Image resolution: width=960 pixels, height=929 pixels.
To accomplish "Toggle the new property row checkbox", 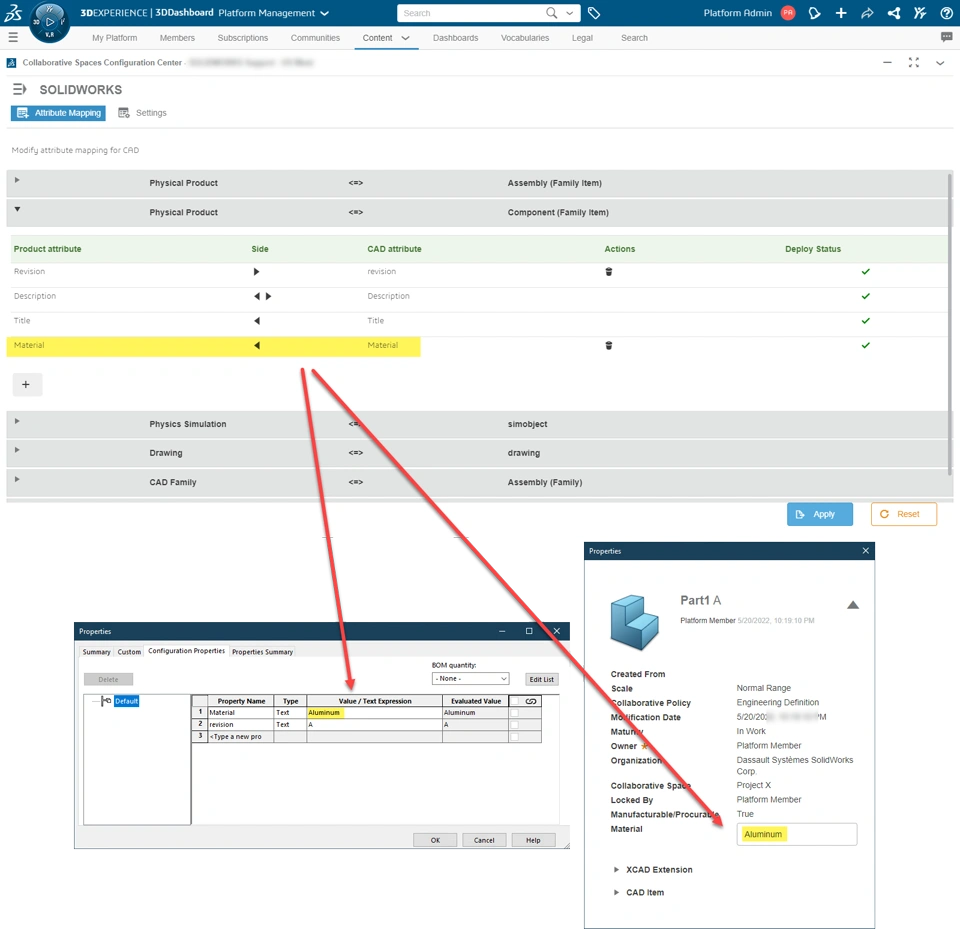I will (x=514, y=737).
